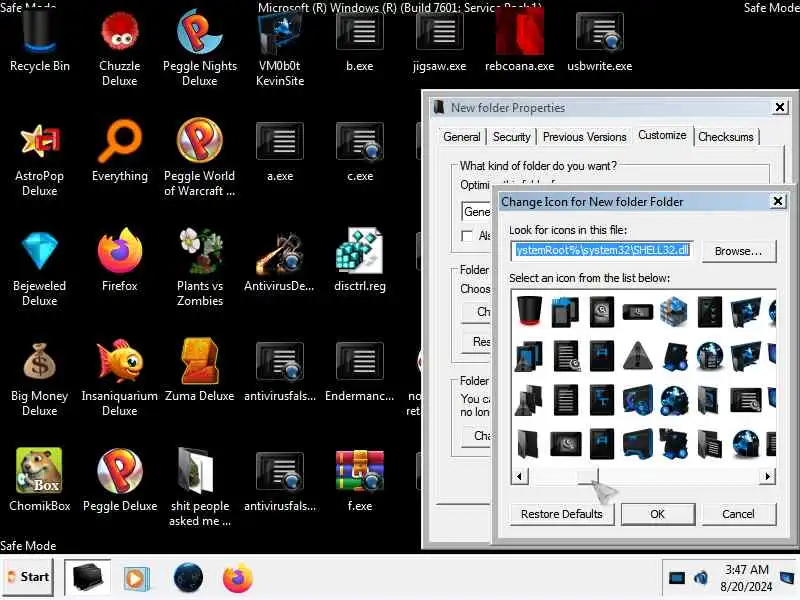Select the 'shit people asked me' folder
The width and height of the screenshot is (800, 600).
pos(199,487)
